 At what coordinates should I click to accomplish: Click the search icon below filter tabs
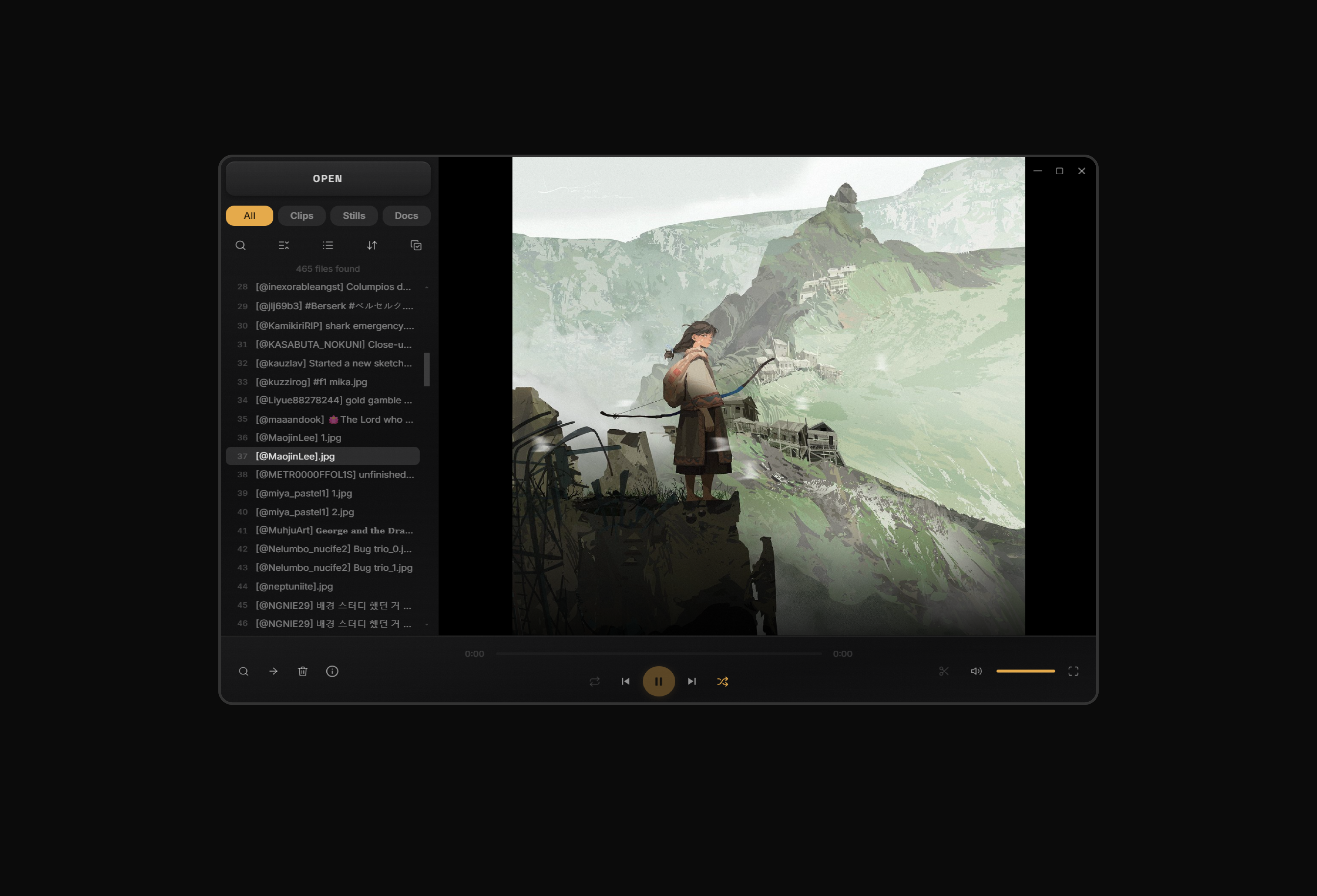(x=240, y=245)
